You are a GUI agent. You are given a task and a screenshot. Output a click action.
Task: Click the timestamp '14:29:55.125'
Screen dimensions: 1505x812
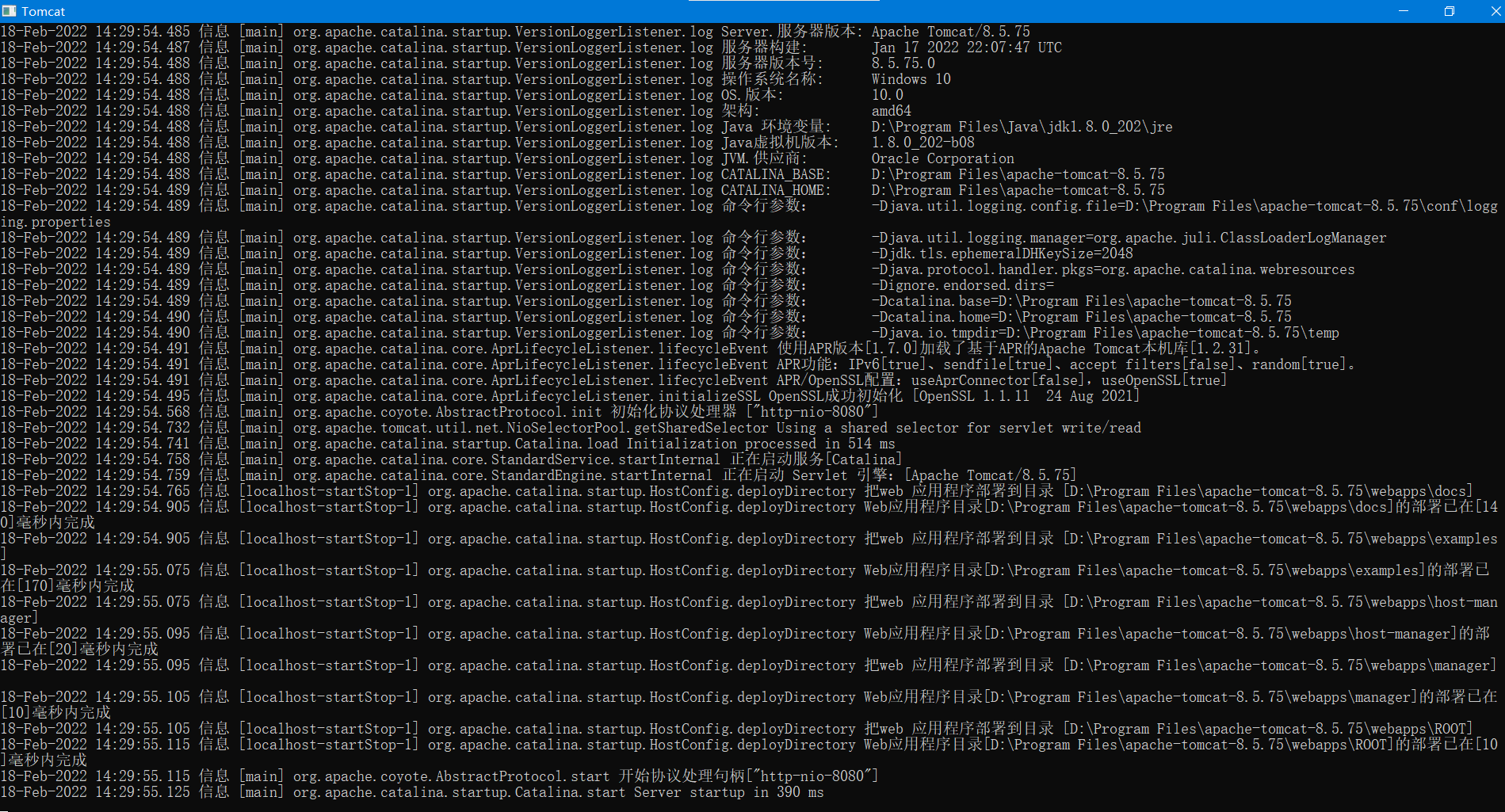pos(143,792)
